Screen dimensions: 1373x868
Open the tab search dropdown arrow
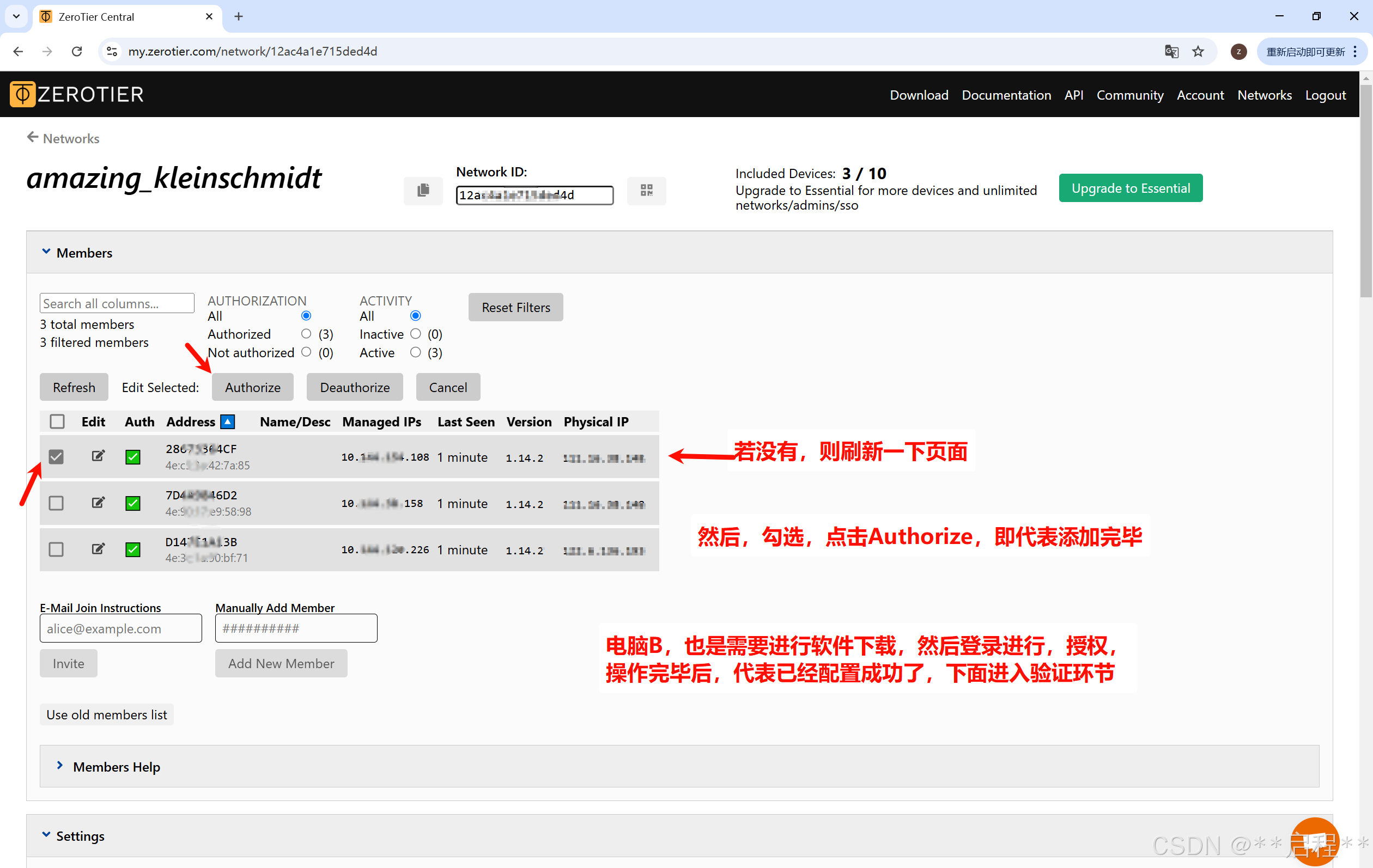point(16,16)
